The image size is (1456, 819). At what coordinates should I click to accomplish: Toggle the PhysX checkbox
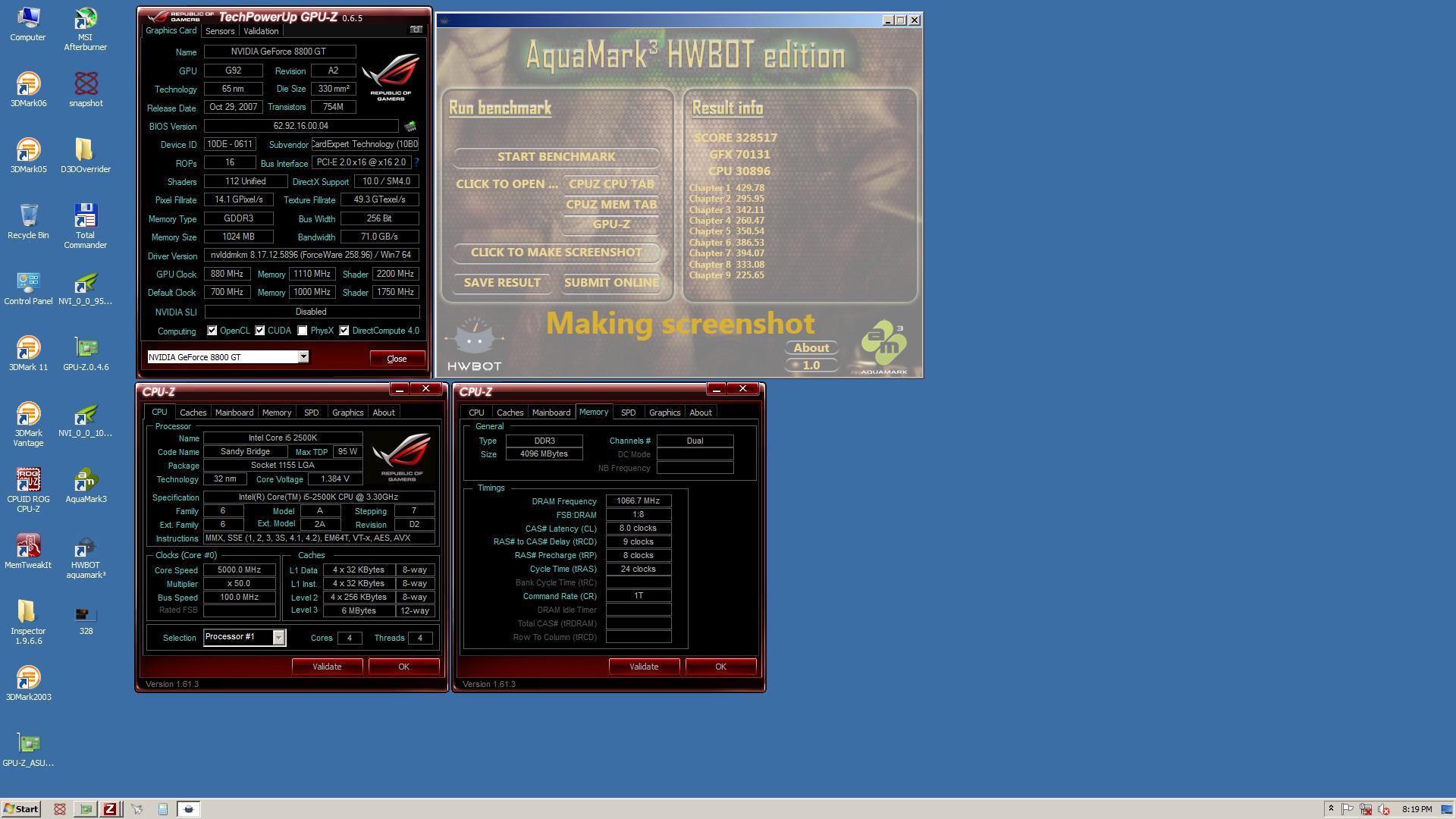point(303,331)
